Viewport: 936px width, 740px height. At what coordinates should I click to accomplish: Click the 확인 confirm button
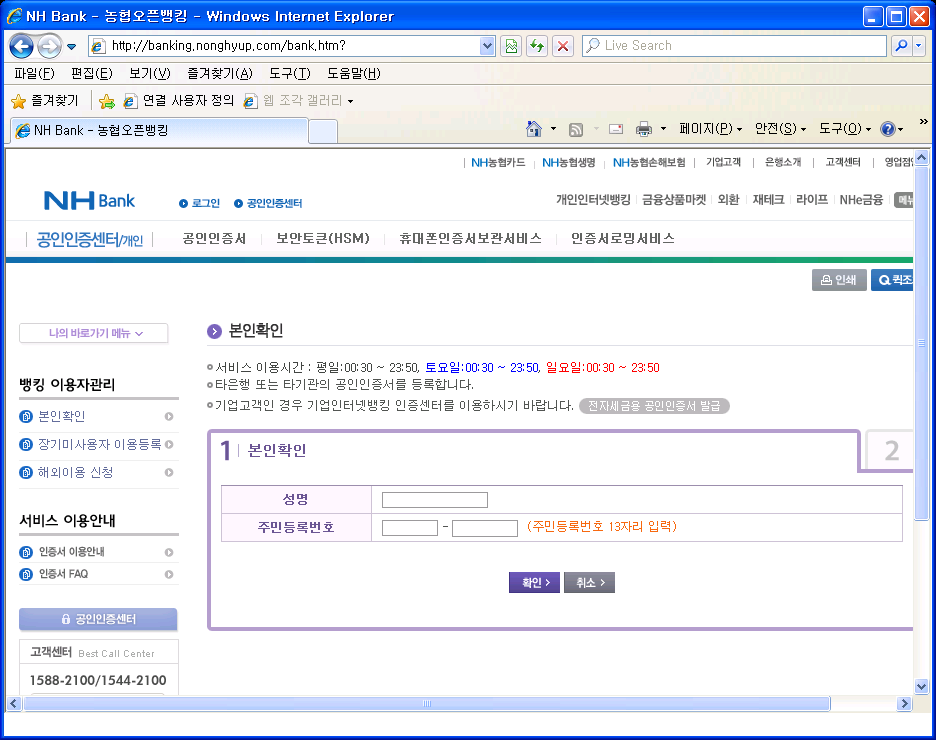pyautogui.click(x=534, y=582)
